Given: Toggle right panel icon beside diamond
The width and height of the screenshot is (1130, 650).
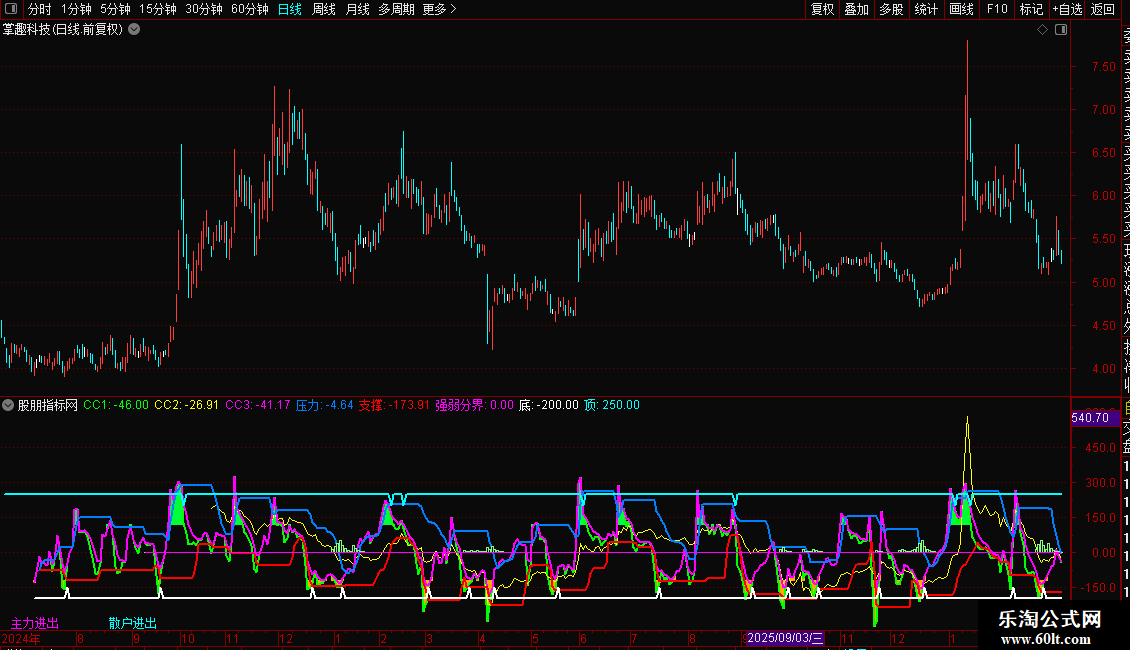Looking at the screenshot, I should (1060, 30).
